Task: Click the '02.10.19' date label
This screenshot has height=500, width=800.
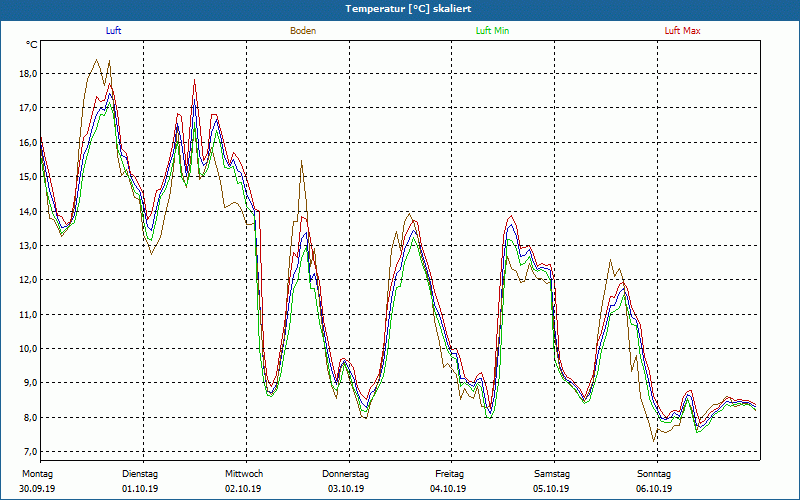Action: point(243,488)
